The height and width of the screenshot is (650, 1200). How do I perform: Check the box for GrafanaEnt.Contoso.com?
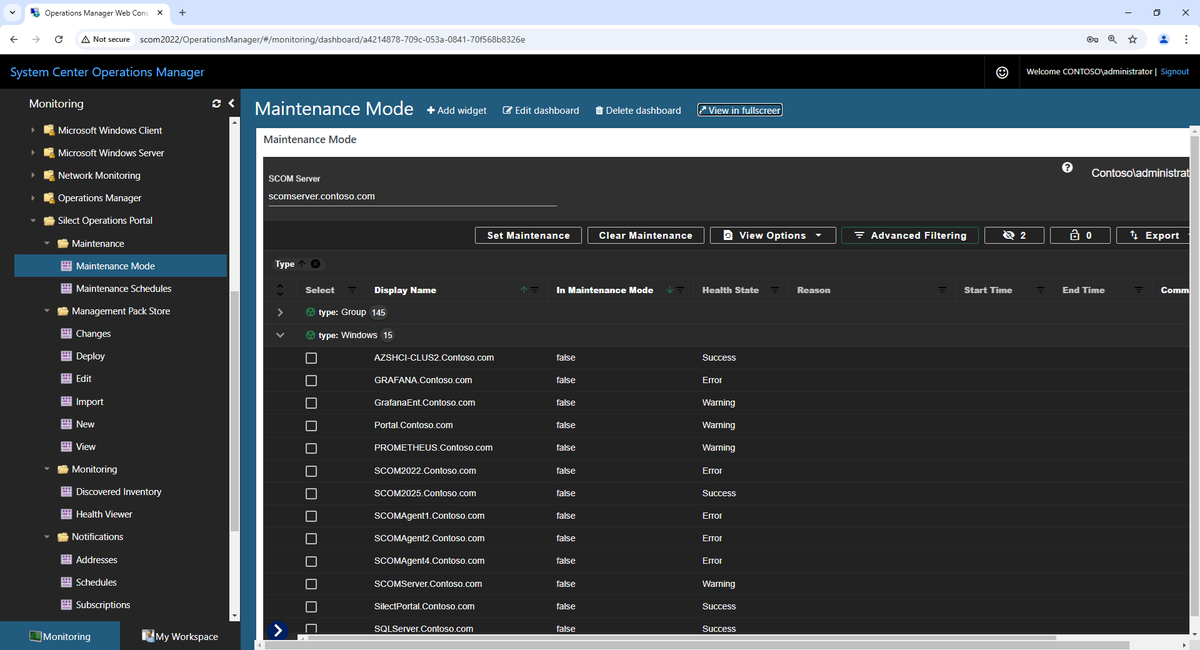(311, 403)
